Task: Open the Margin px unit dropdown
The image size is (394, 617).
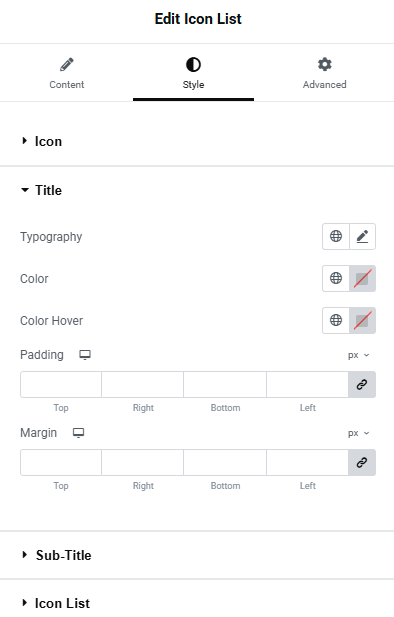Action: click(x=359, y=433)
